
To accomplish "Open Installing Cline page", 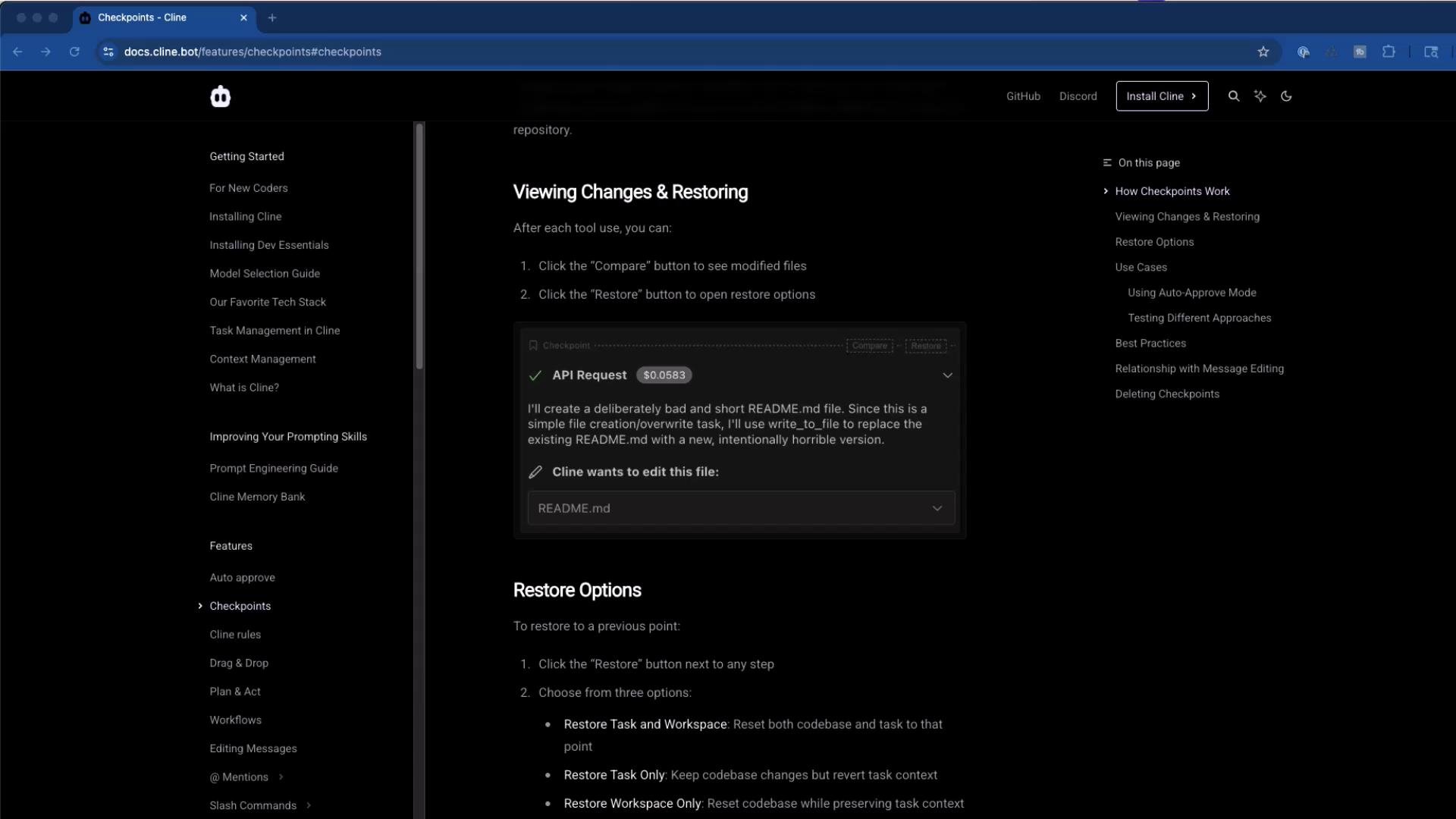I will [x=246, y=217].
